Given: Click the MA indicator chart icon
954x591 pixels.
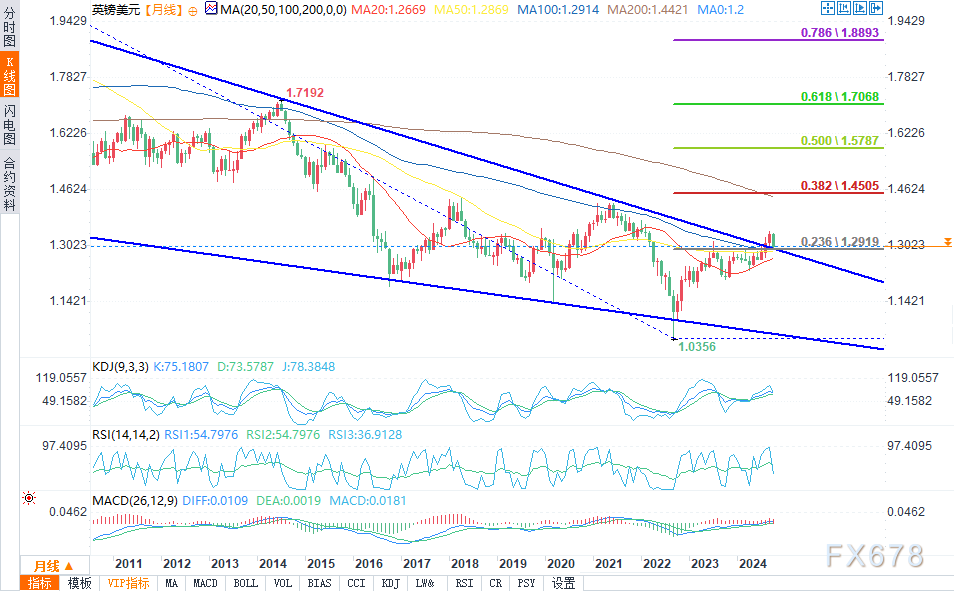Looking at the screenshot, I should [x=211, y=9].
